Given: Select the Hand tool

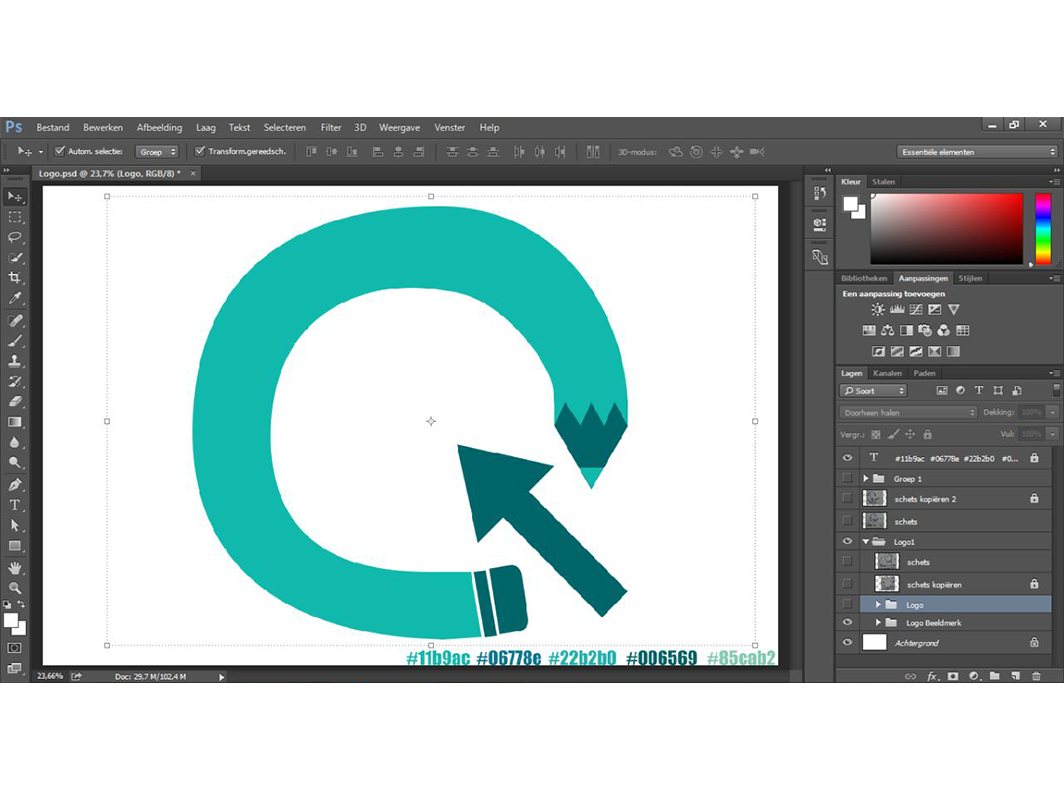Looking at the screenshot, I should click(15, 568).
